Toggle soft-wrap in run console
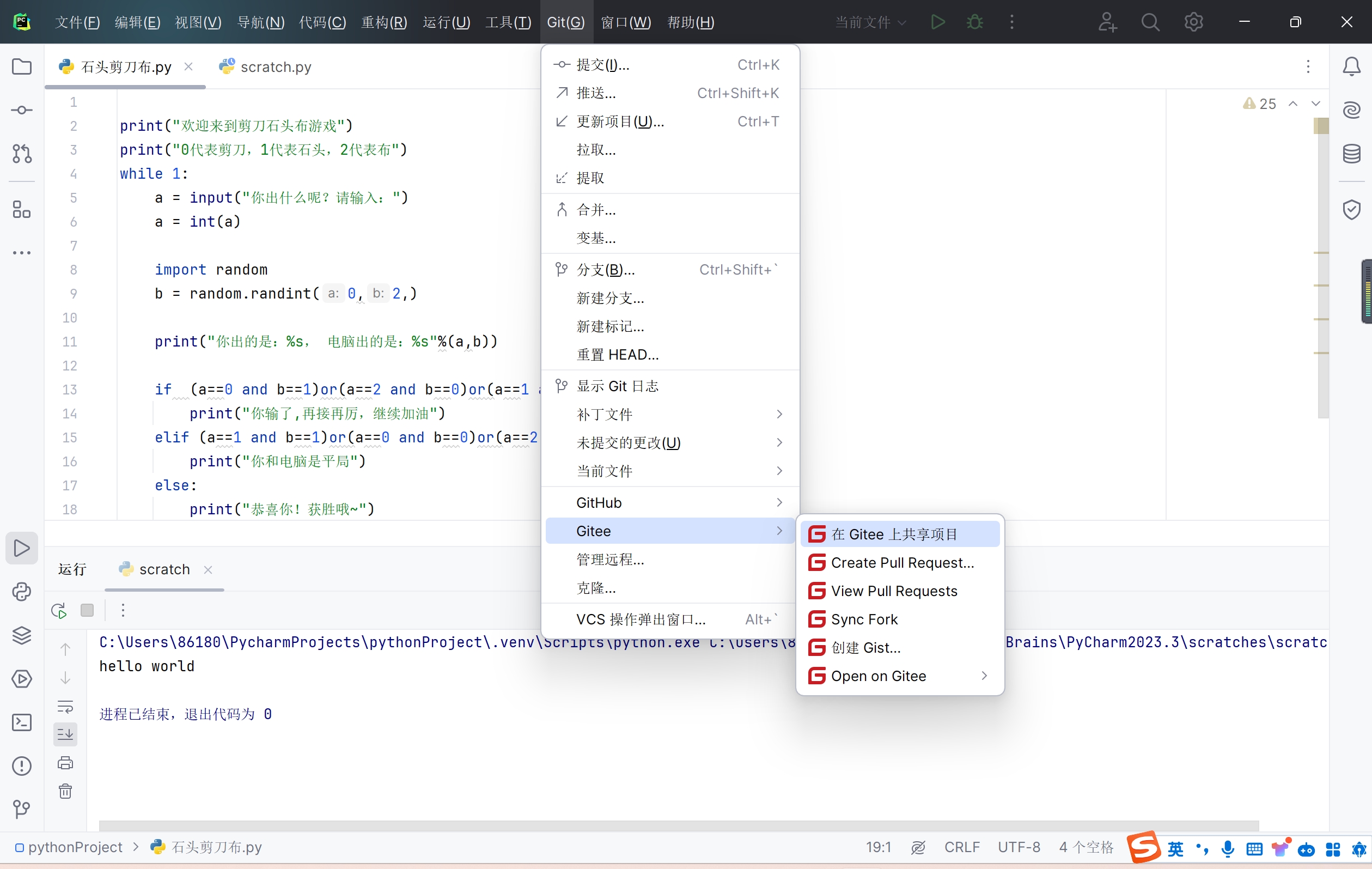This screenshot has width=1372, height=869. [x=65, y=707]
